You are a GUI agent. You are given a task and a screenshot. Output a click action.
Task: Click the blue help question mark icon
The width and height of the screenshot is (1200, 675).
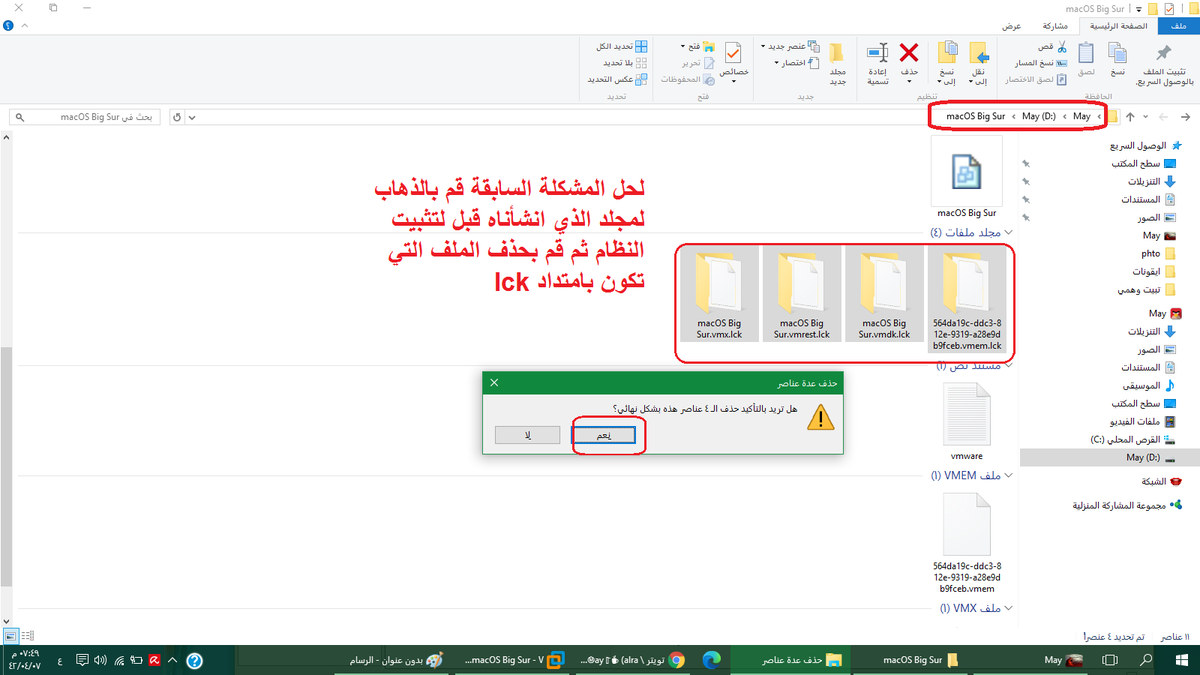pyautogui.click(x=8, y=27)
